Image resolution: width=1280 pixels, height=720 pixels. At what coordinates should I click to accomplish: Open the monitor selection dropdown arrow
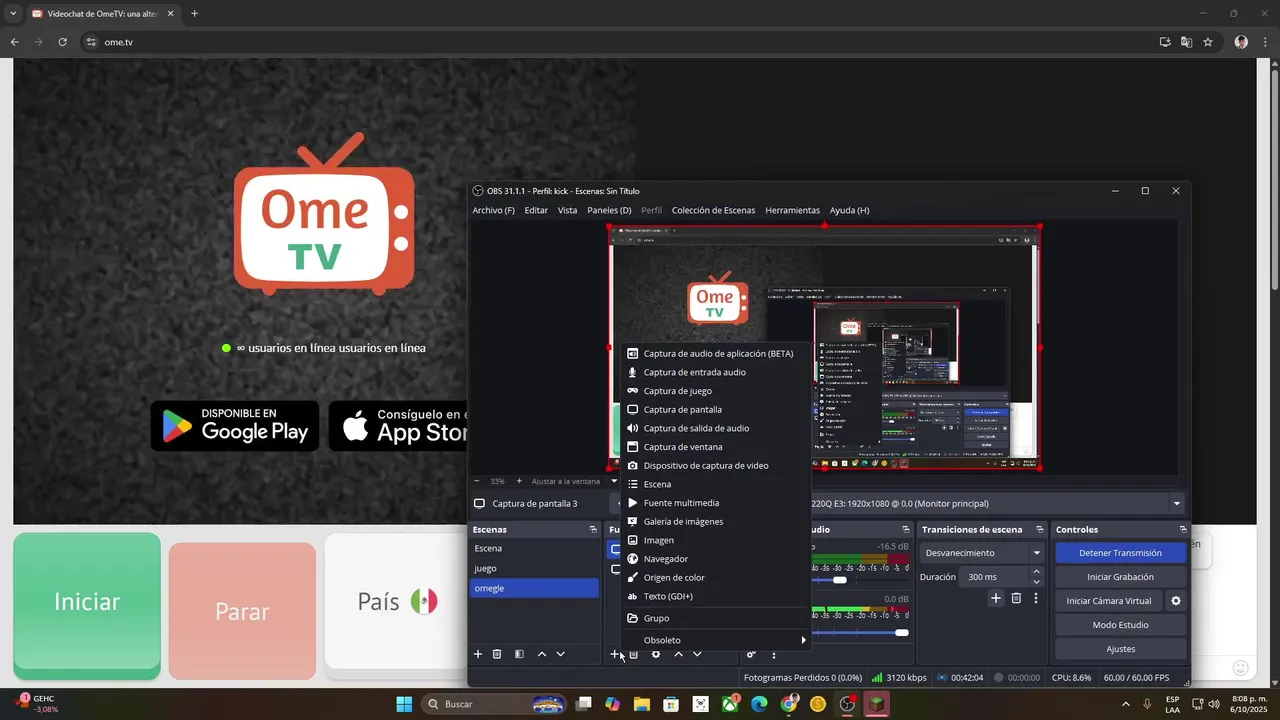point(1177,504)
